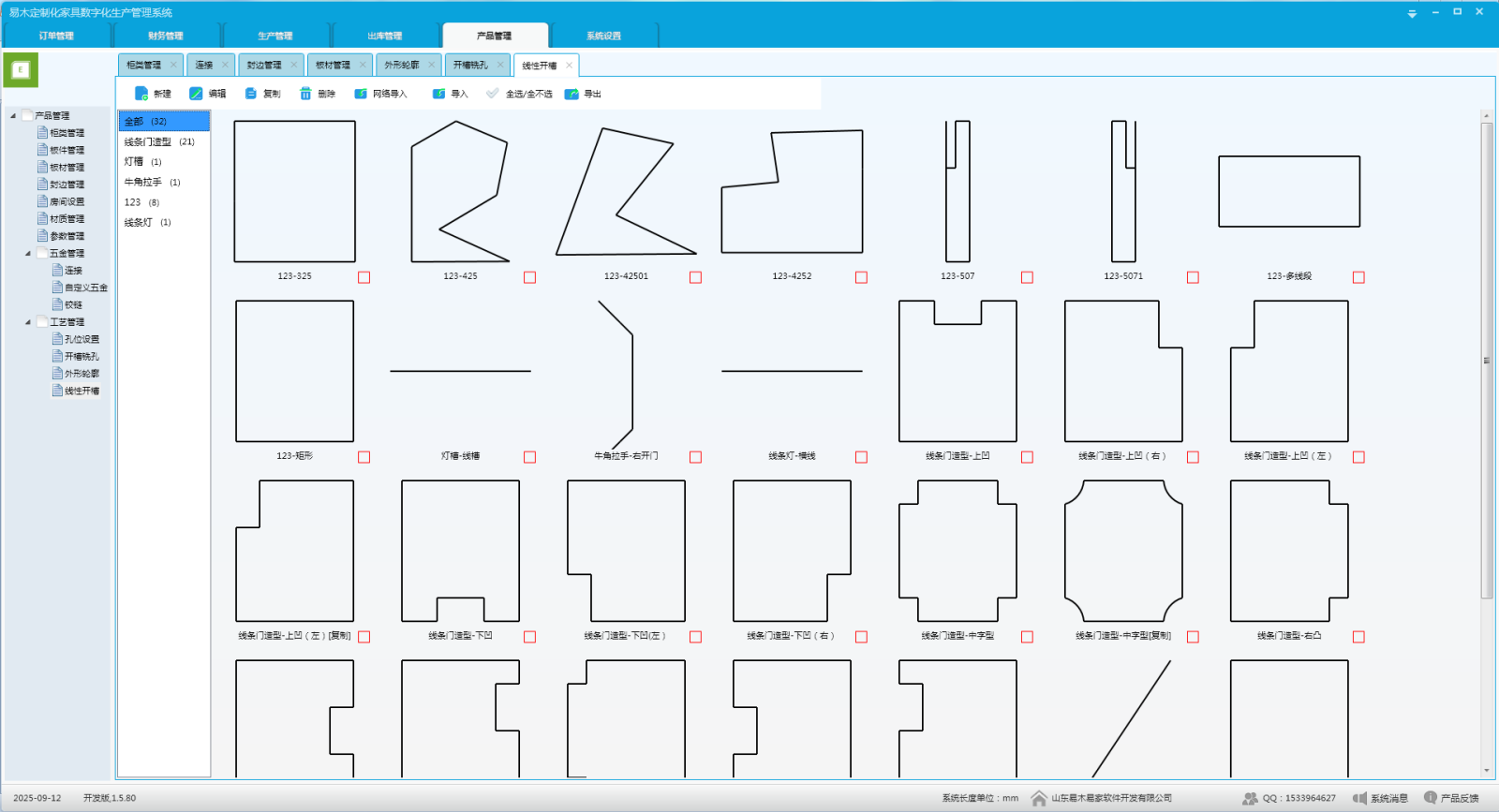This screenshot has height=812, width=1499.
Task: Collapse the 产品管理 root tree node
Action: [13, 116]
